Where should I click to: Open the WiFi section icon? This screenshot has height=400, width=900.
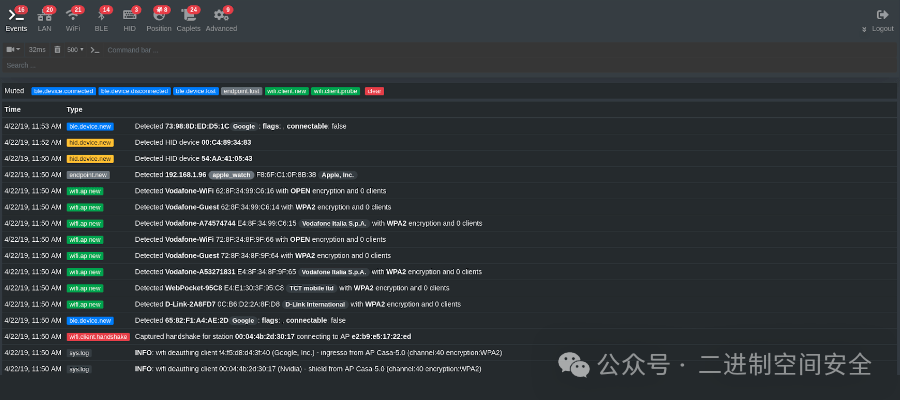click(x=73, y=16)
